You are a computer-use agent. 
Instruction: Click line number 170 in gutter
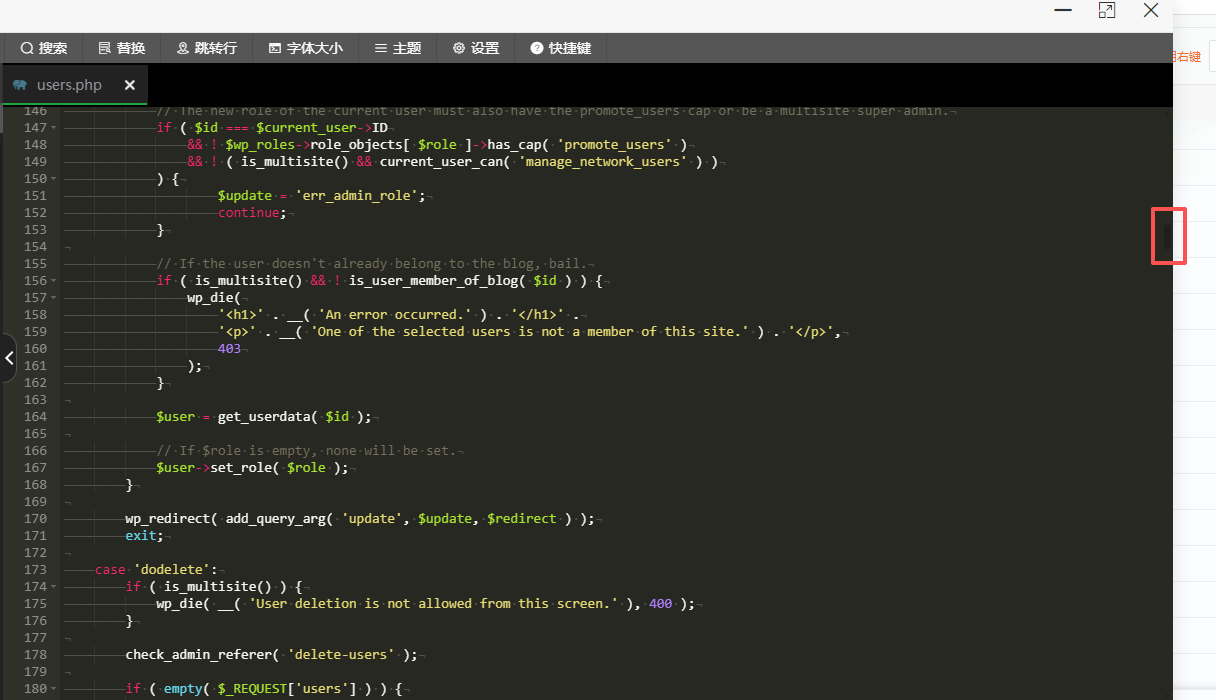pyautogui.click(x=36, y=519)
